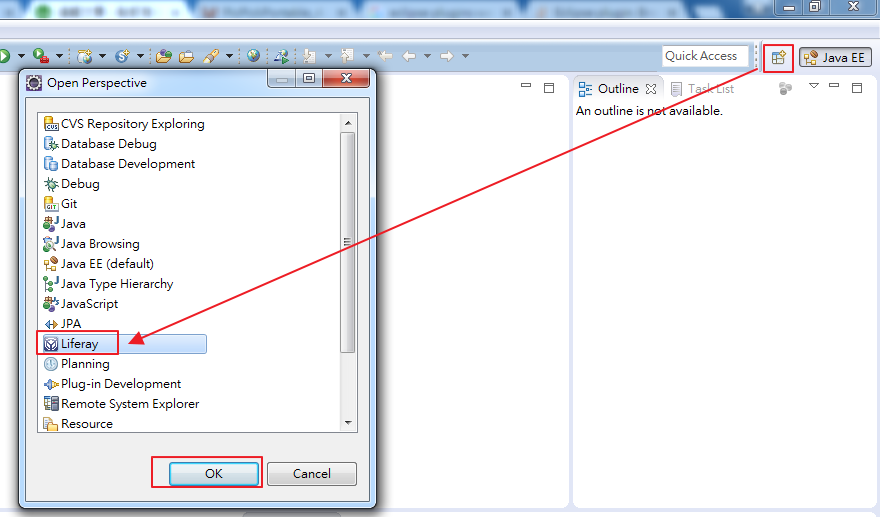Click the Open Type folder icon

(x=164, y=56)
